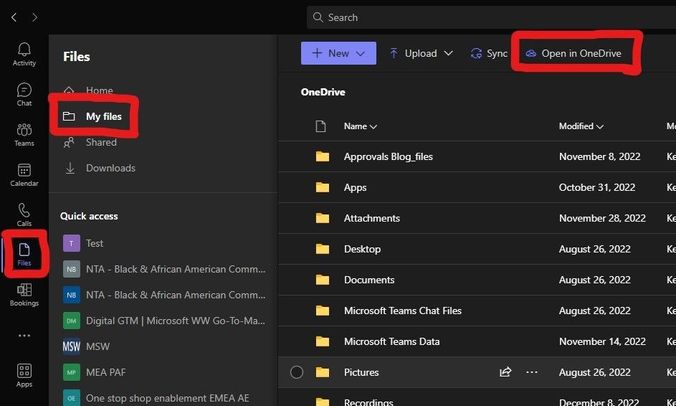The height and width of the screenshot is (406, 676).
Task: Click the November 28, 2022 date
Action: [x=602, y=218]
